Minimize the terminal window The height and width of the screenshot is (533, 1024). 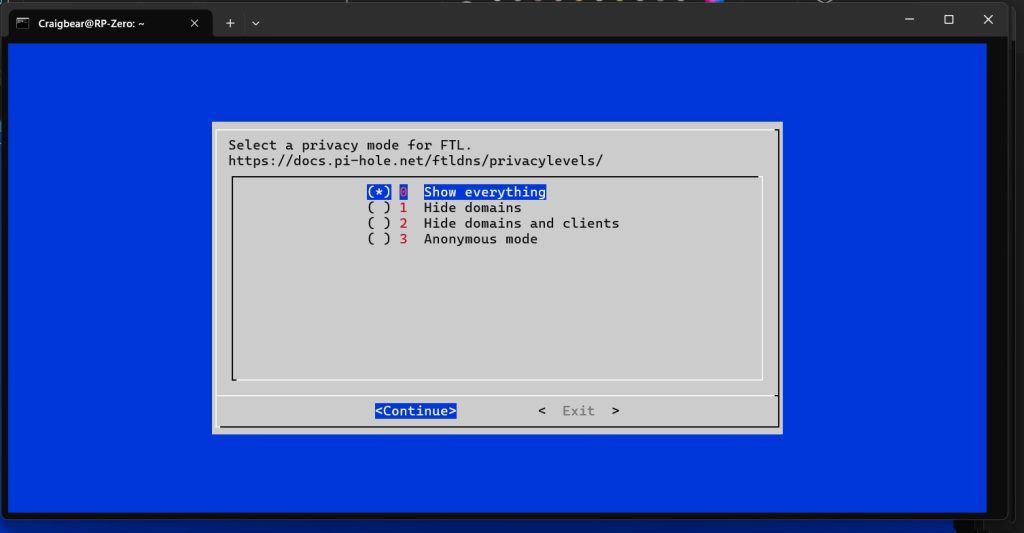(910, 19)
